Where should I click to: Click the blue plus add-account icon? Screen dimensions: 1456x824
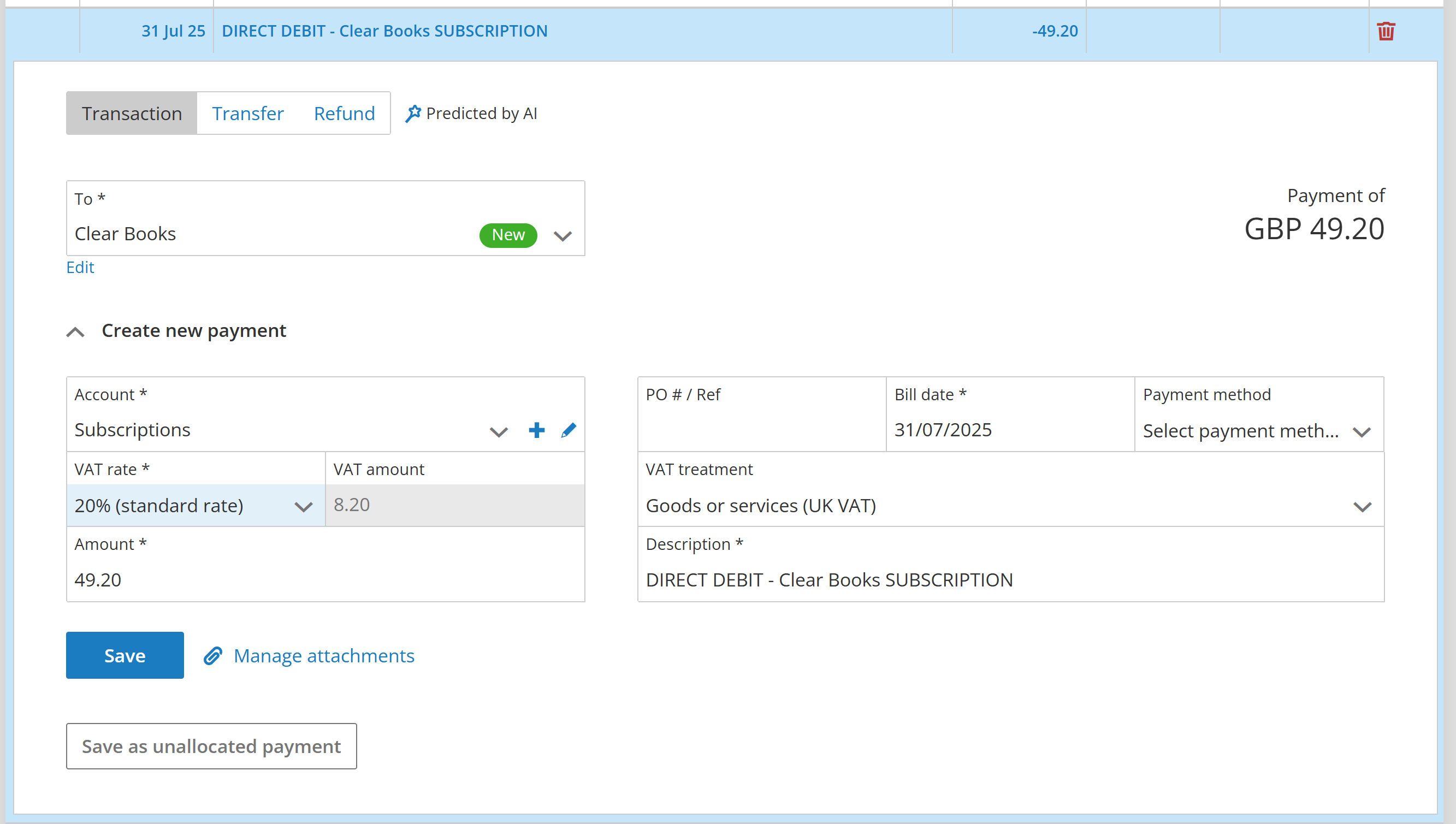(536, 430)
